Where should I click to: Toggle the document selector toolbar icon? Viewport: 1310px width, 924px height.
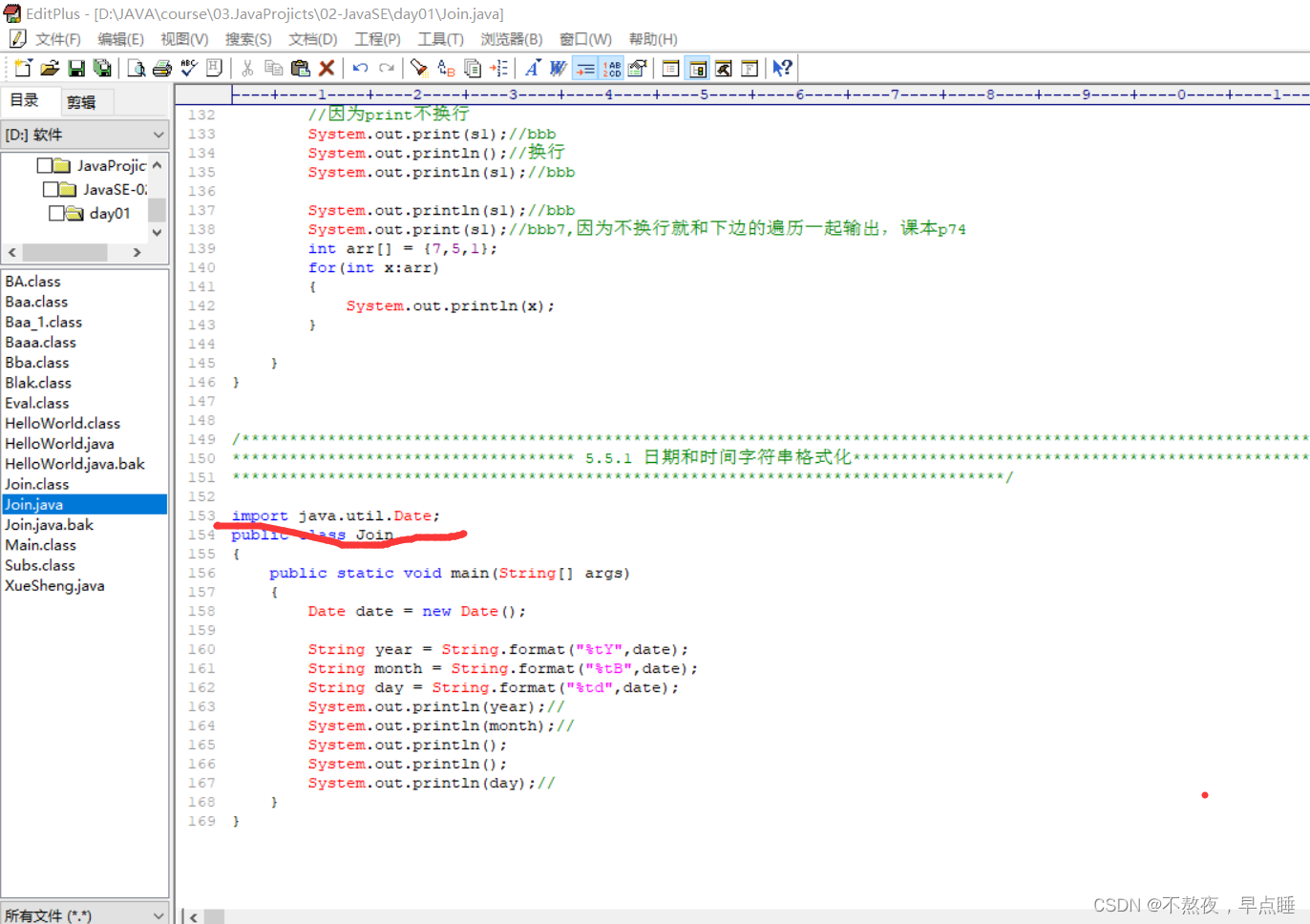click(x=698, y=68)
